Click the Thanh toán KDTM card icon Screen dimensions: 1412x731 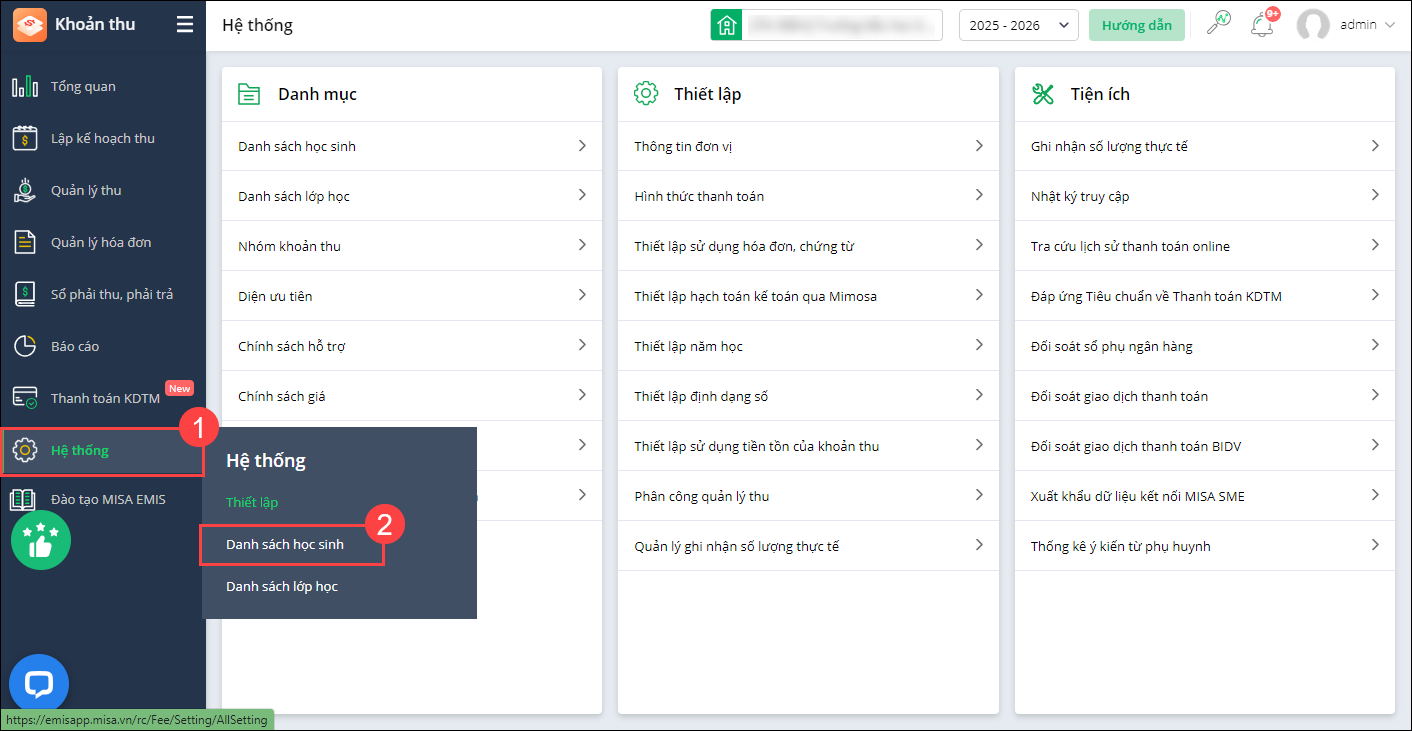tap(25, 398)
